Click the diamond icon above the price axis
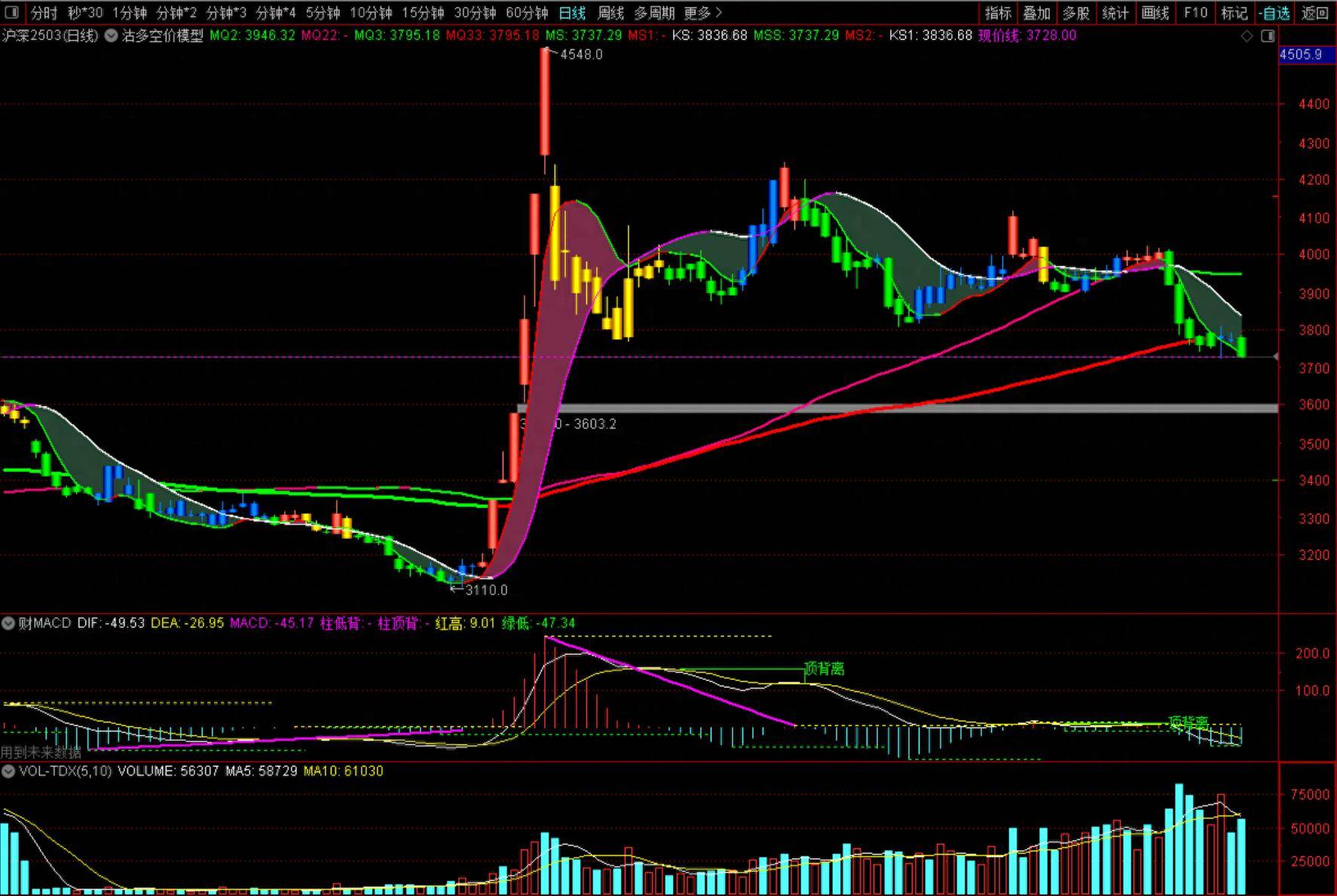The width and height of the screenshot is (1337, 896). coord(1247,35)
